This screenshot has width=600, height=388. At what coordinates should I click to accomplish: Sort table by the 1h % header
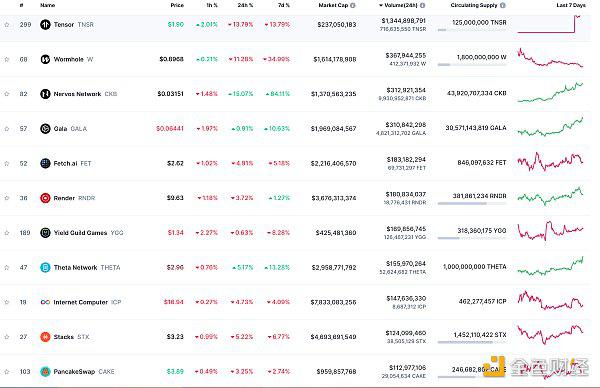[212, 5]
